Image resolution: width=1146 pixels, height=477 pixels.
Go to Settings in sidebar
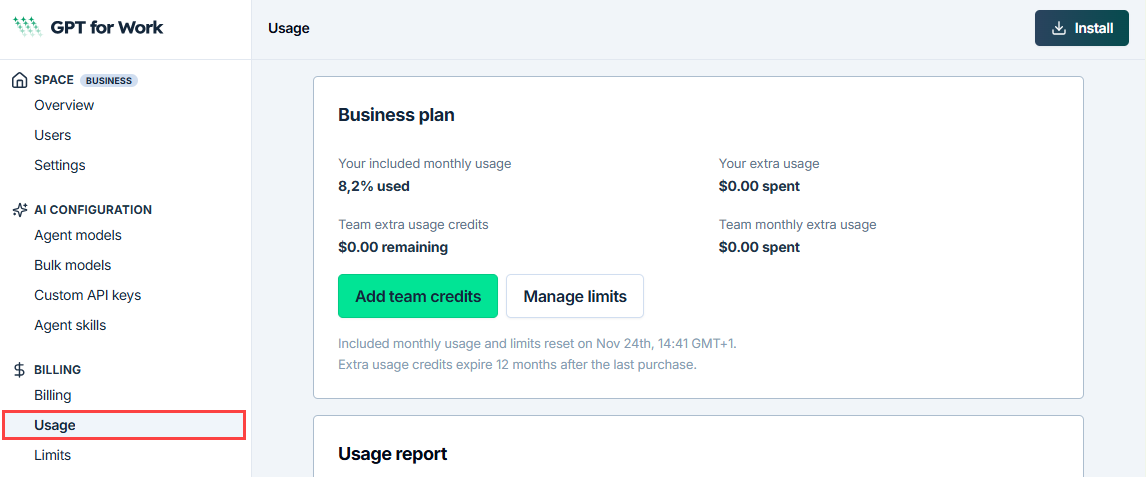point(60,165)
